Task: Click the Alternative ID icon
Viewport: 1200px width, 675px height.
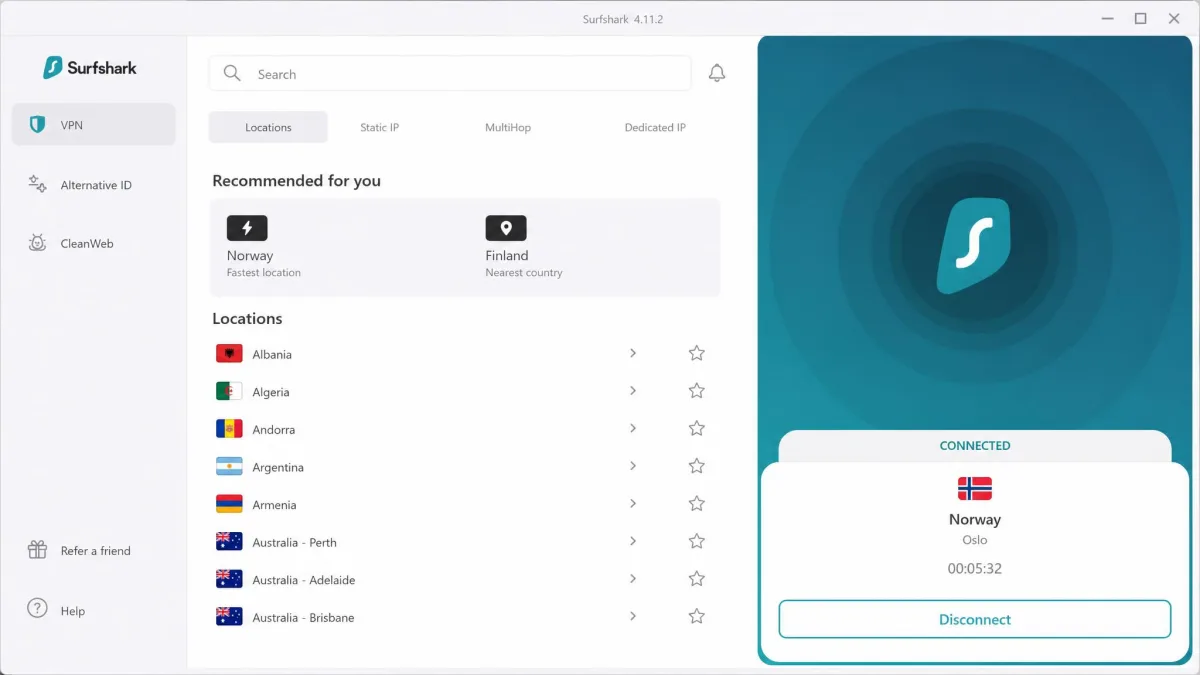Action: tap(38, 184)
